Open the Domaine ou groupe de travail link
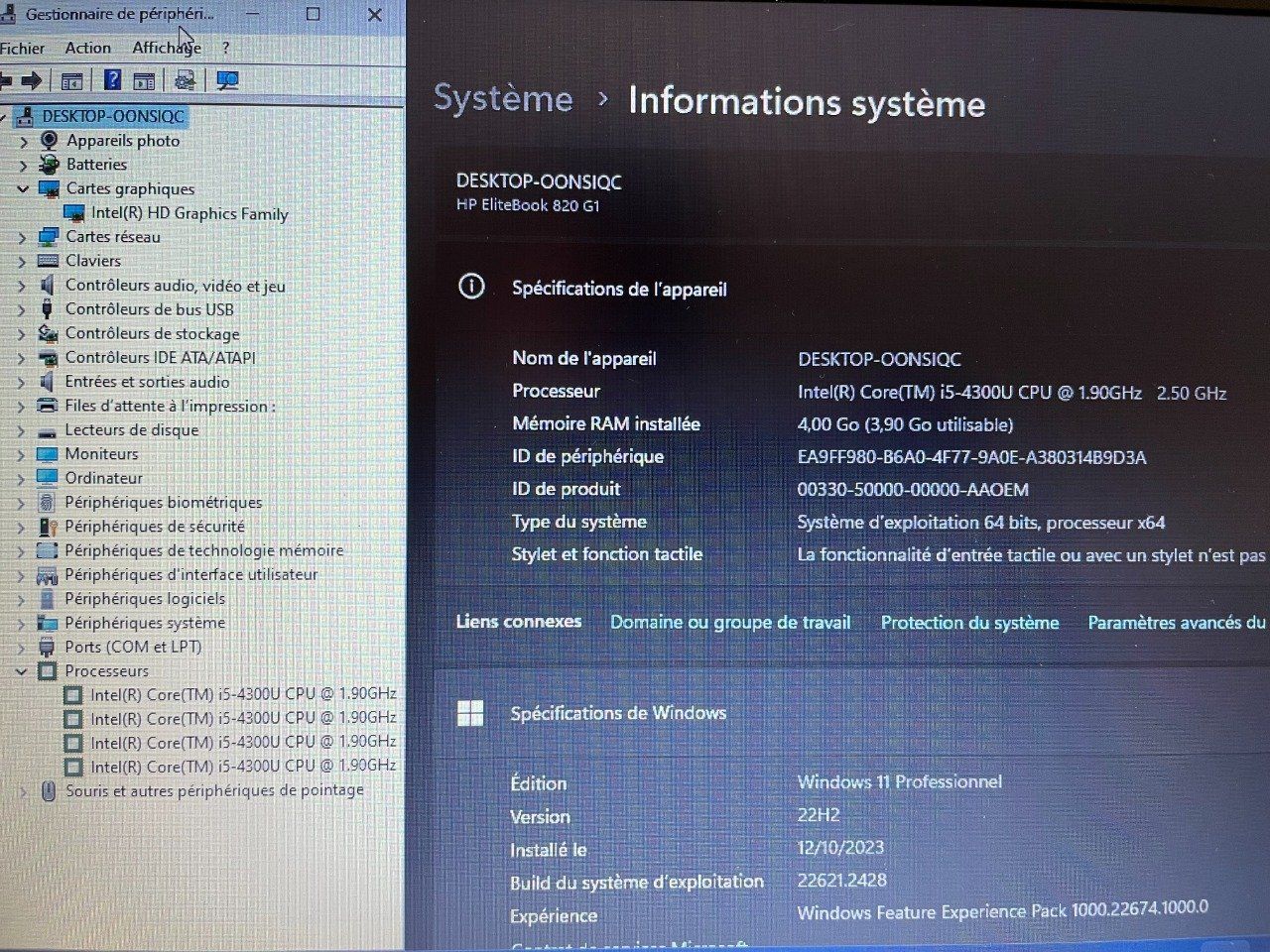 (730, 623)
